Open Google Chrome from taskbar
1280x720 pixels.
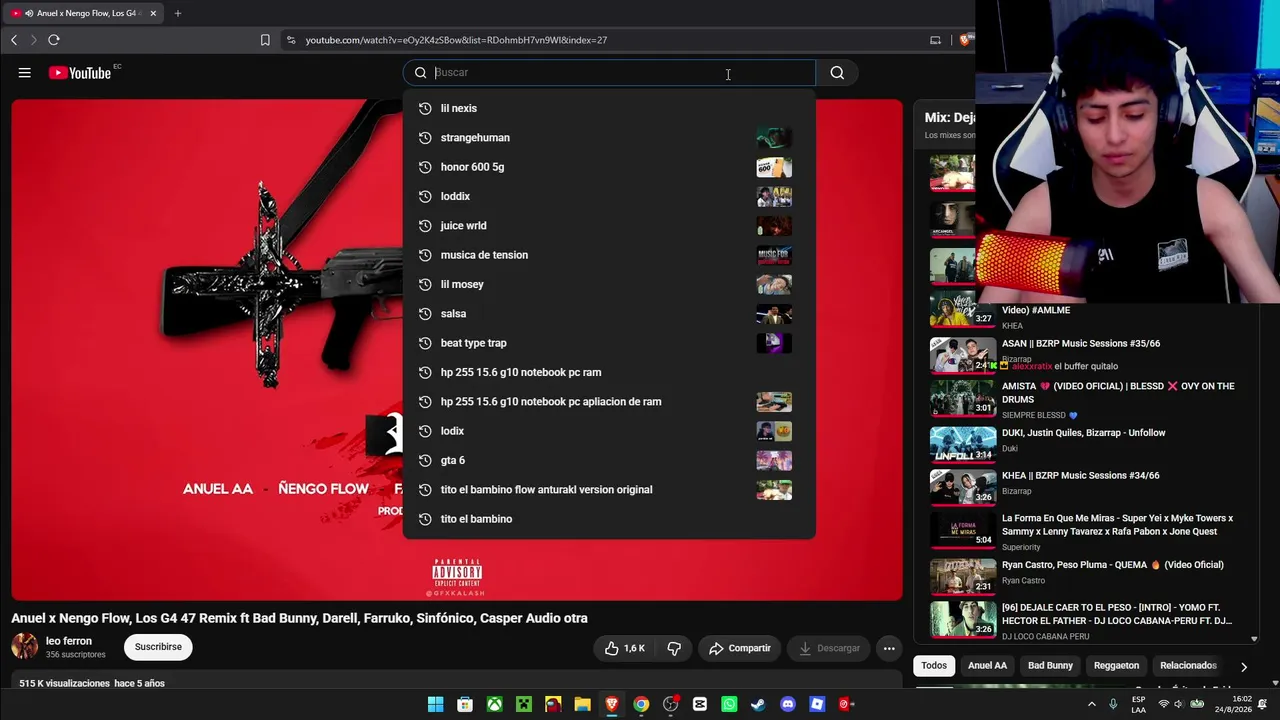click(x=641, y=704)
